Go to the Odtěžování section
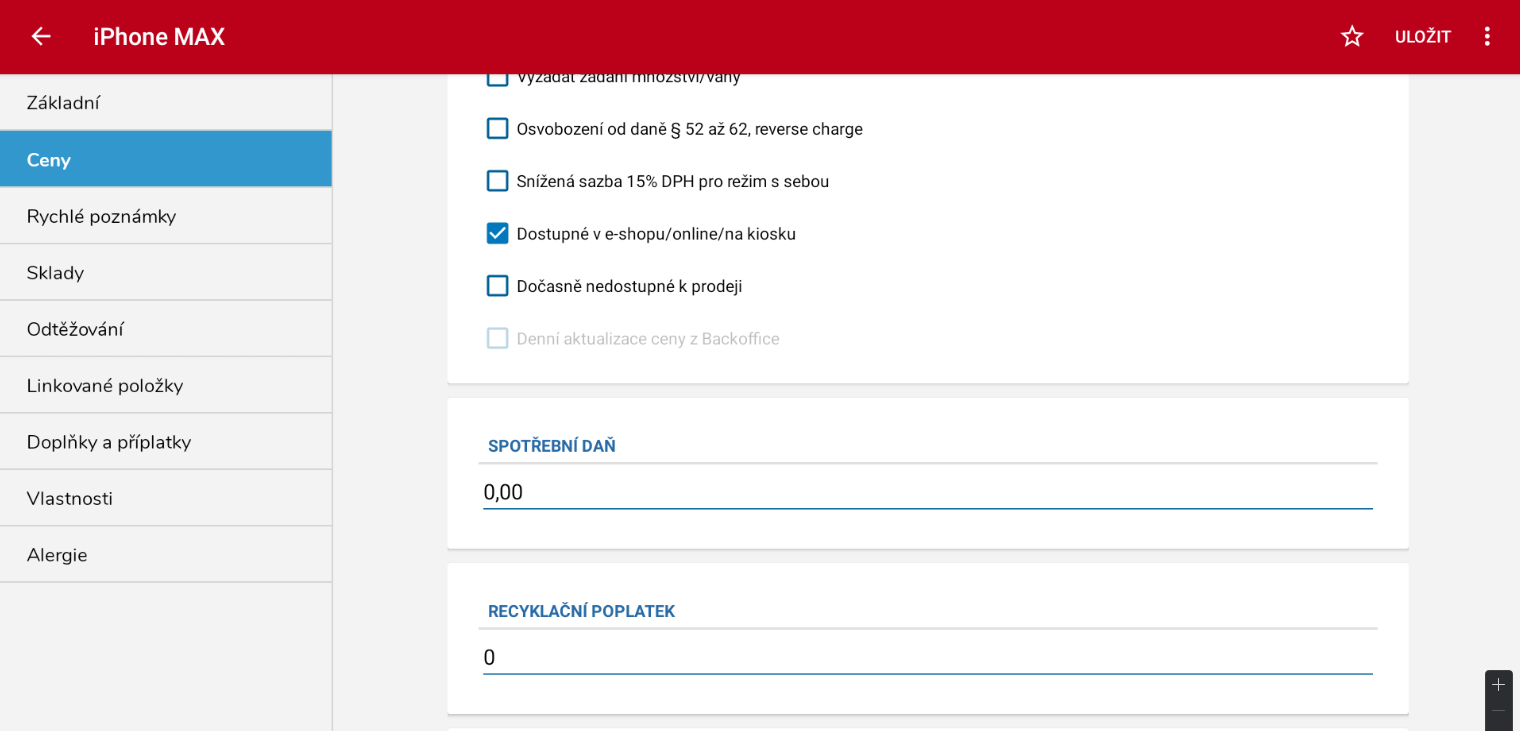 pyautogui.click(x=165, y=329)
